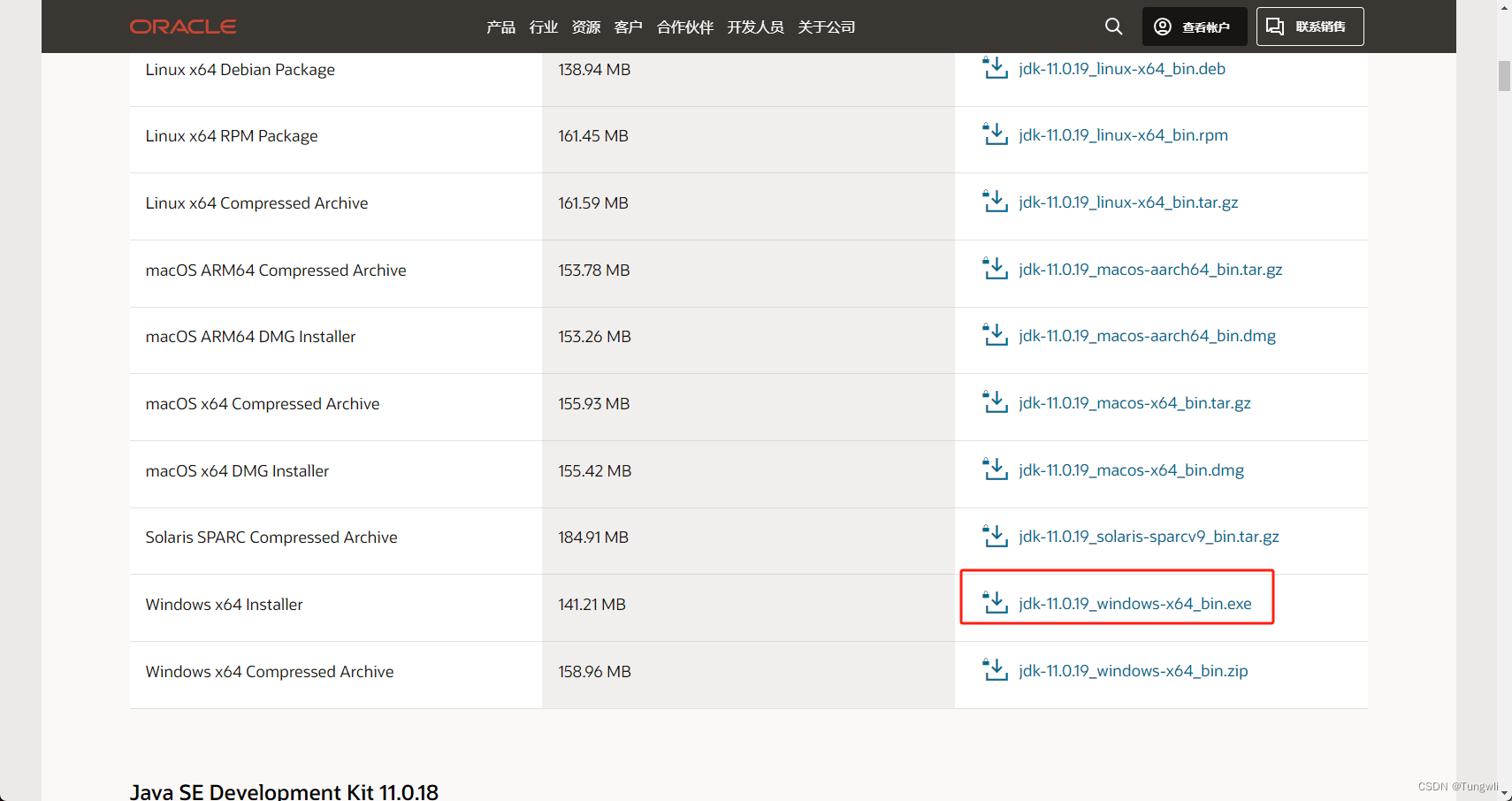The image size is (1512, 801).
Task: Download jdk-11.0.19_windows-x64_bin.zip link
Action: point(1134,671)
